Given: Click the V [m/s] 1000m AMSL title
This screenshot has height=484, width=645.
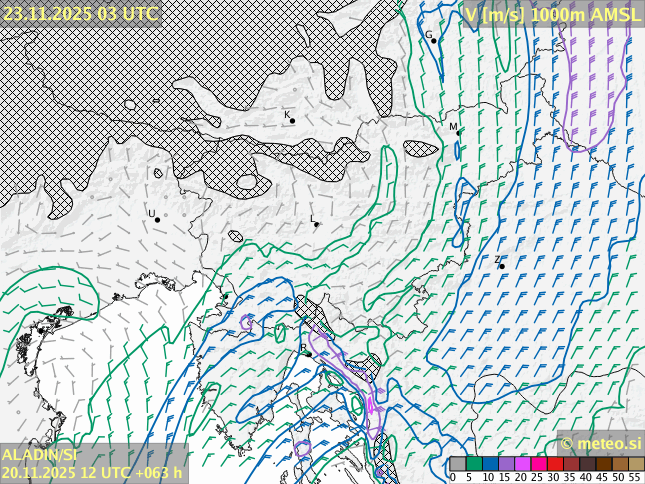Looking at the screenshot, I should (552, 13).
